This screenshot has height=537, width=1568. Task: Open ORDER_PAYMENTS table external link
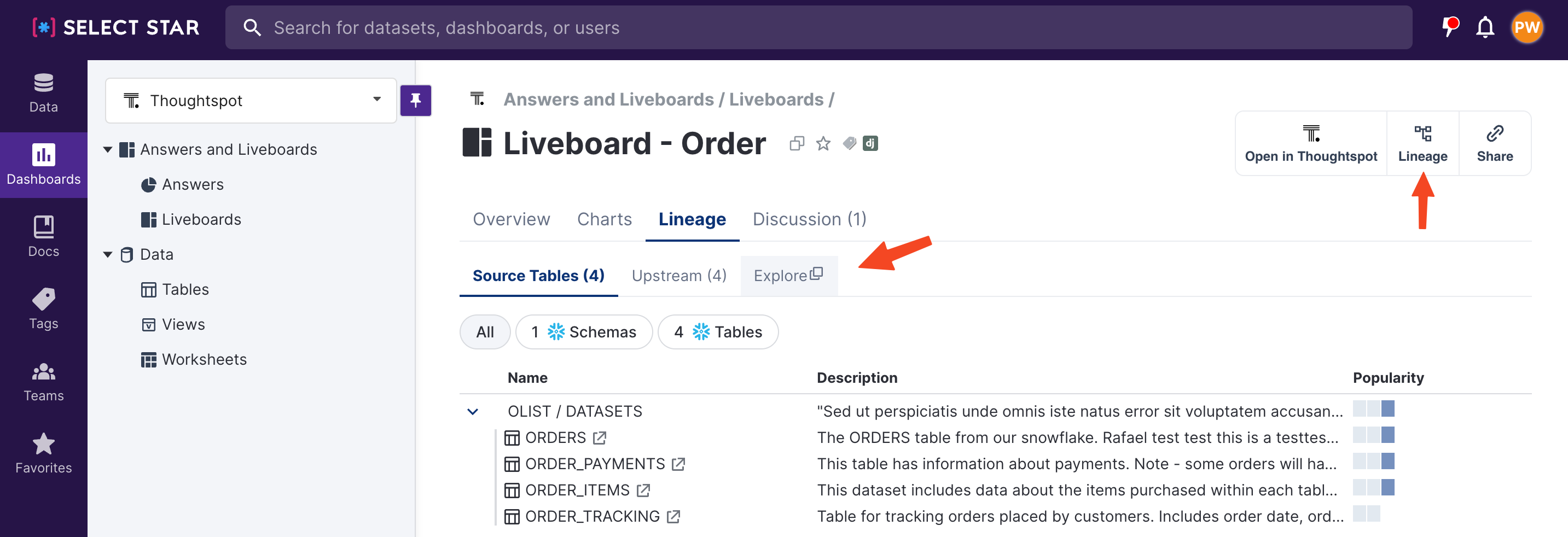(x=678, y=464)
